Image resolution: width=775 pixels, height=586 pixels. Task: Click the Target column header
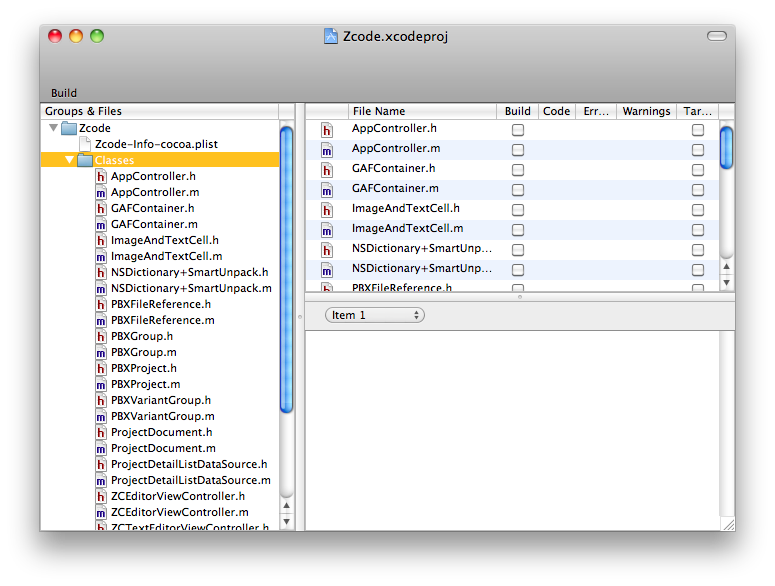(x=697, y=111)
